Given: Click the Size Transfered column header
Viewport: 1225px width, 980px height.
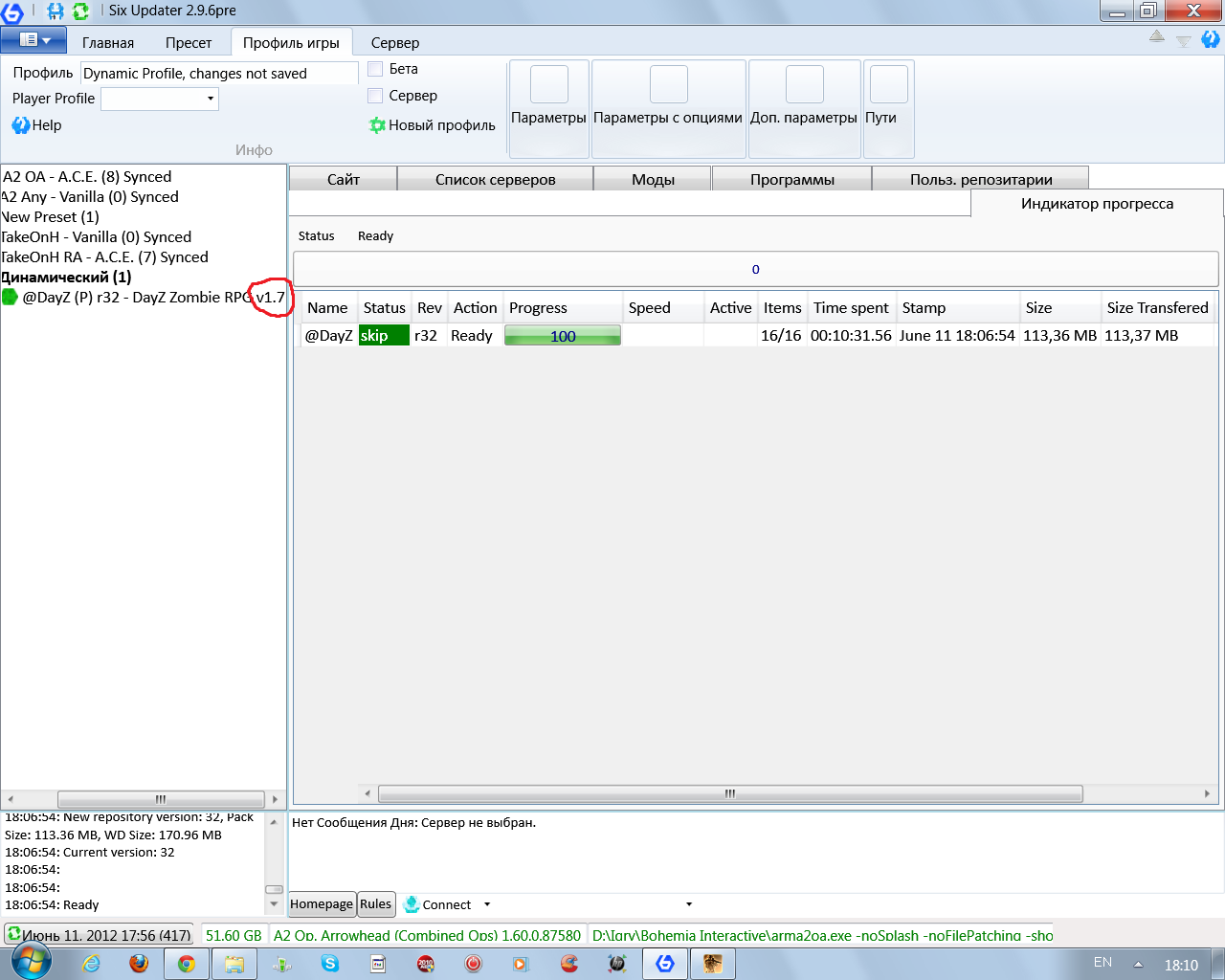Looking at the screenshot, I should [1157, 308].
